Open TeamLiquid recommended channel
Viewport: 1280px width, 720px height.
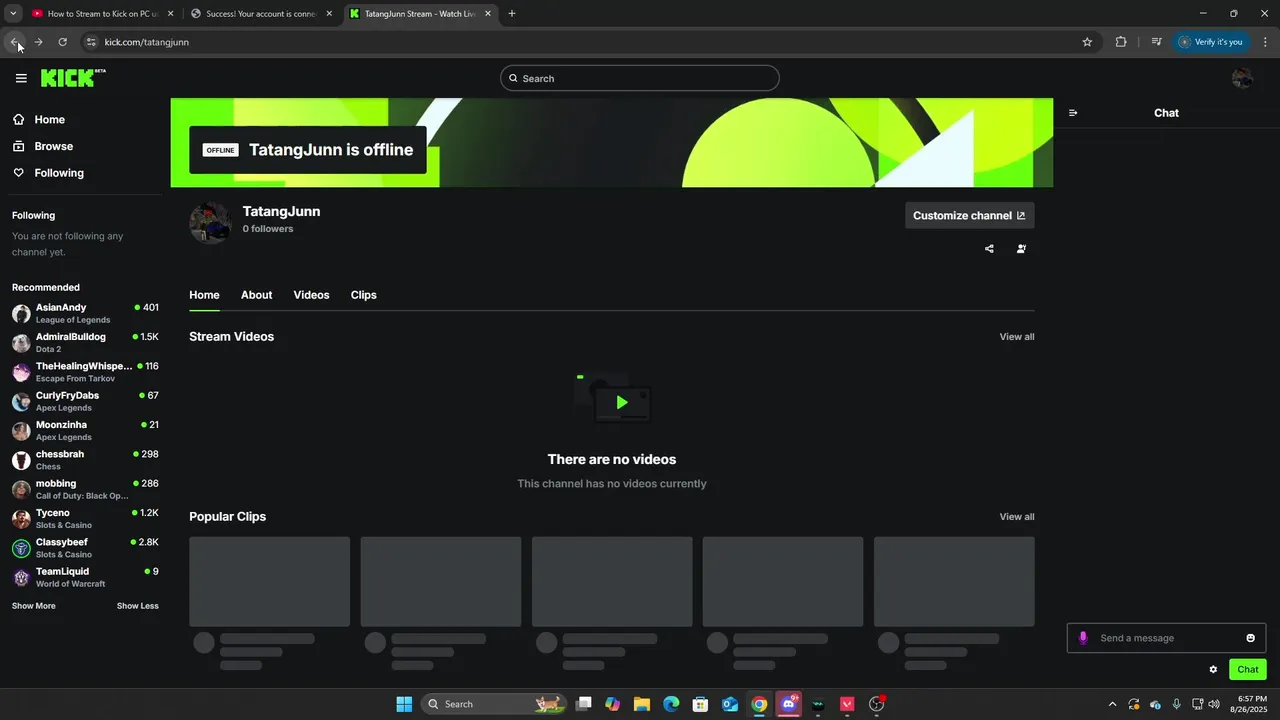tap(85, 577)
